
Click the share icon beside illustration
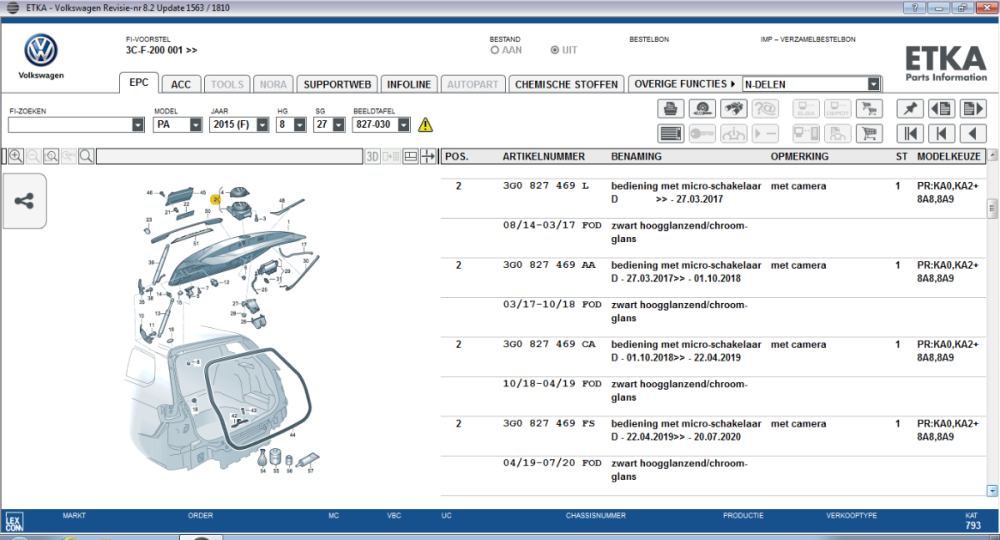24,201
